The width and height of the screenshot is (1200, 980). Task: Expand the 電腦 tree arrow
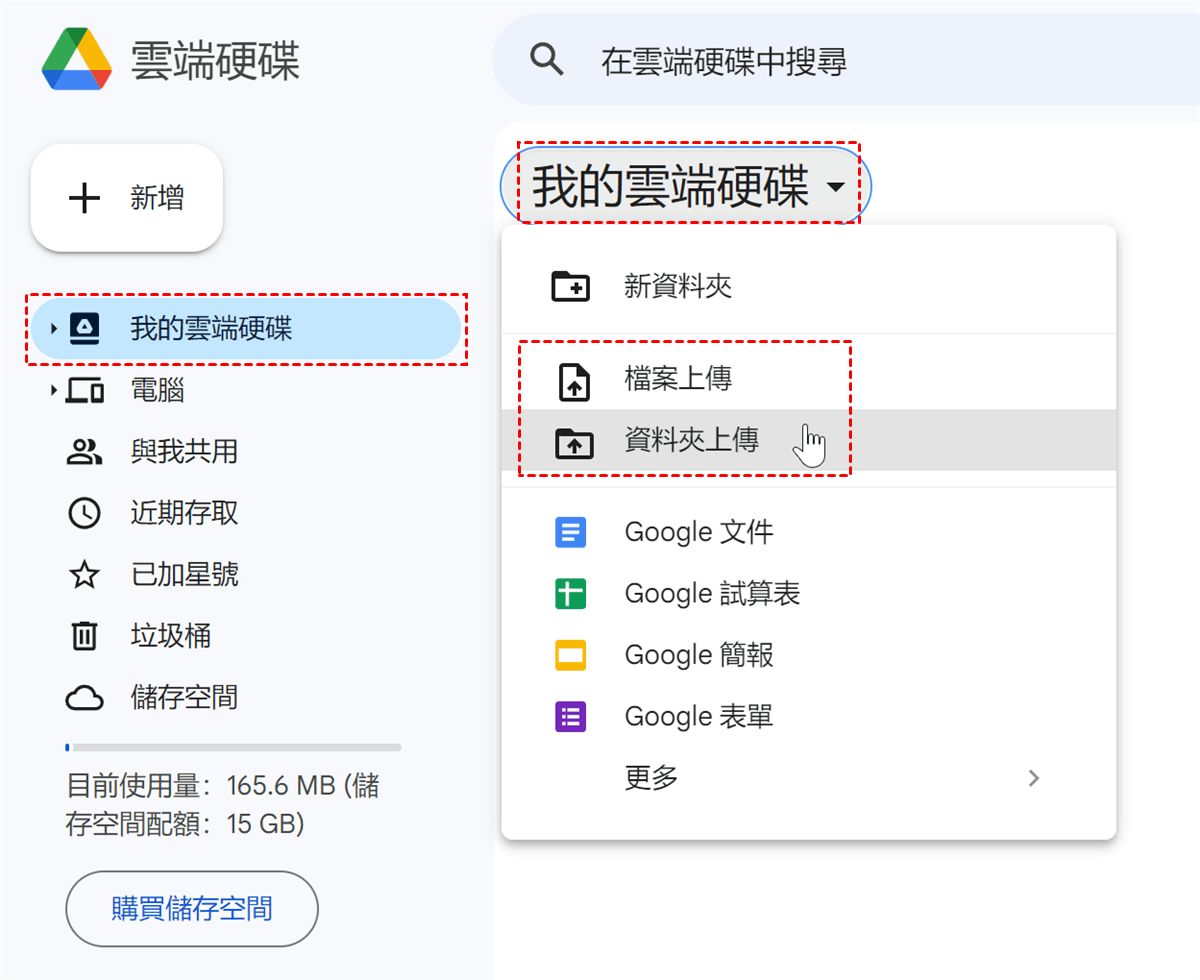pos(52,391)
